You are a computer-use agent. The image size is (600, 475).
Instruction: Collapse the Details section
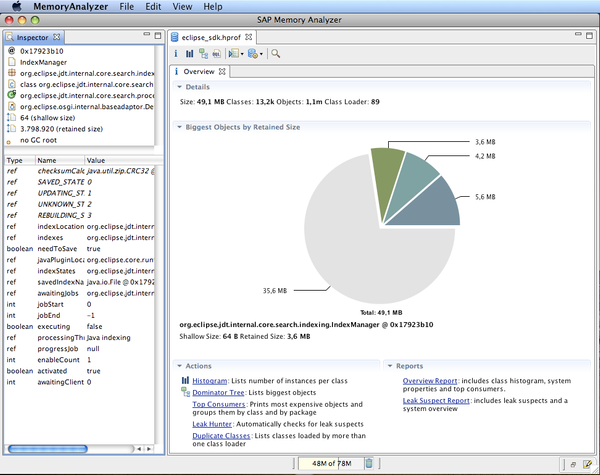(178, 88)
